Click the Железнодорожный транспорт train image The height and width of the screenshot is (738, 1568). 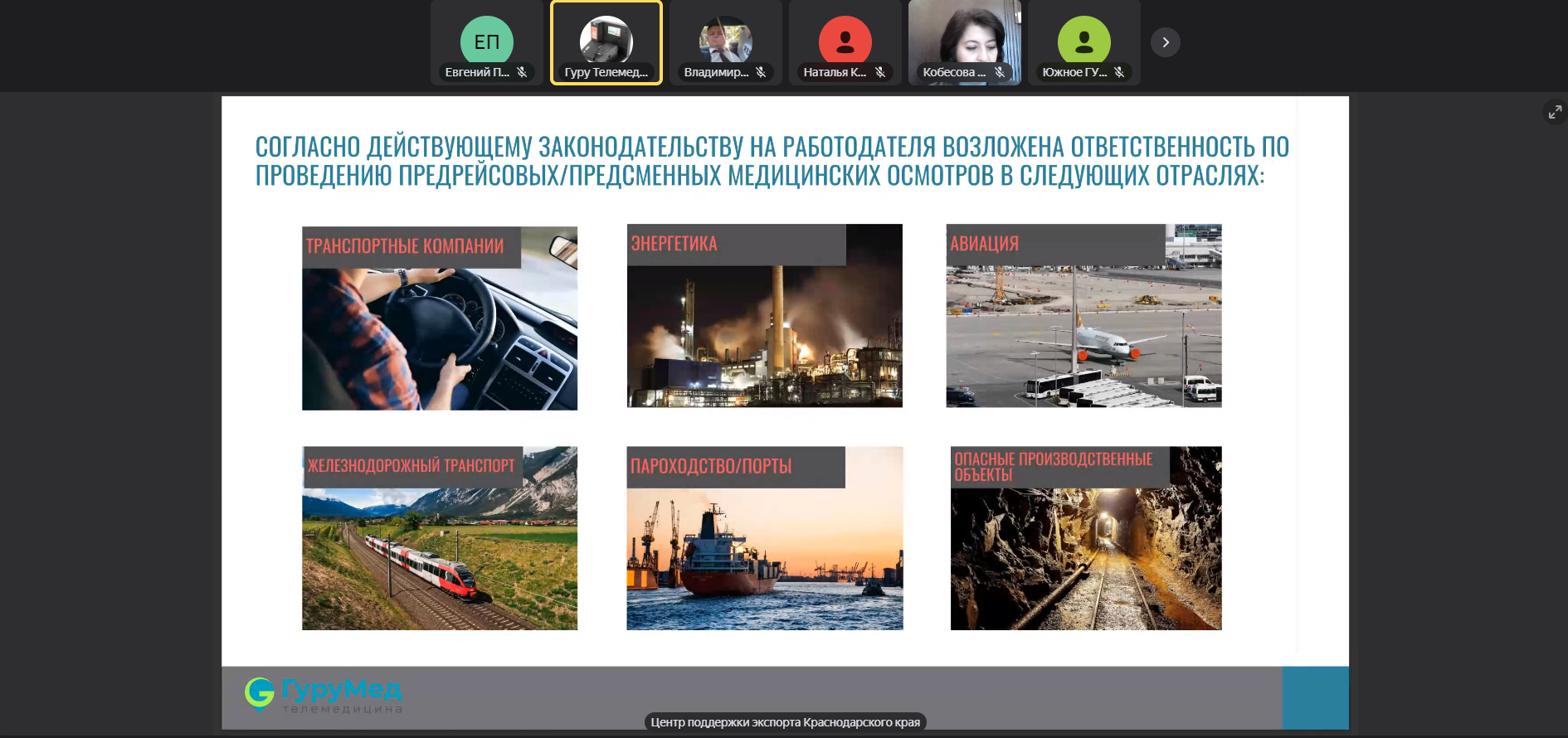(x=439, y=556)
